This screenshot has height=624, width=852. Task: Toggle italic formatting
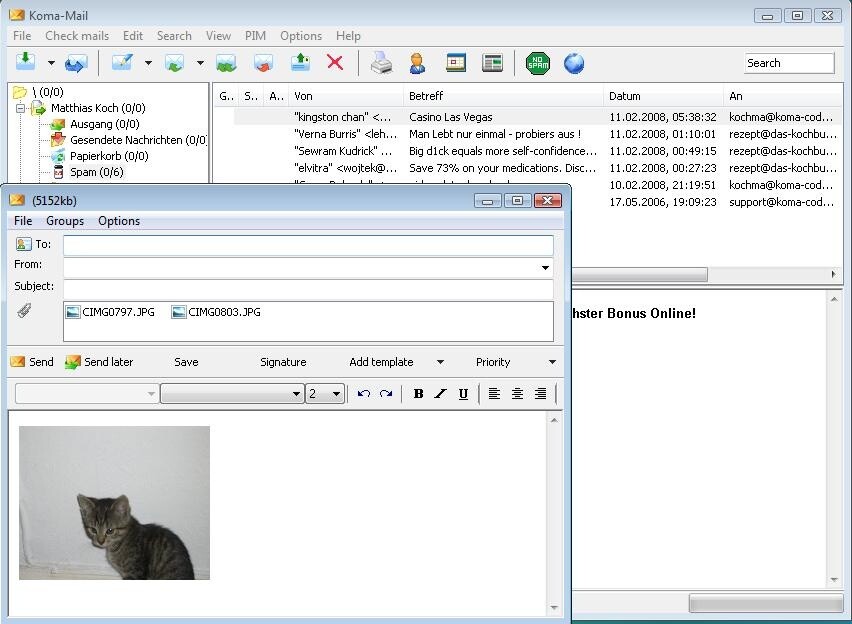coord(440,394)
